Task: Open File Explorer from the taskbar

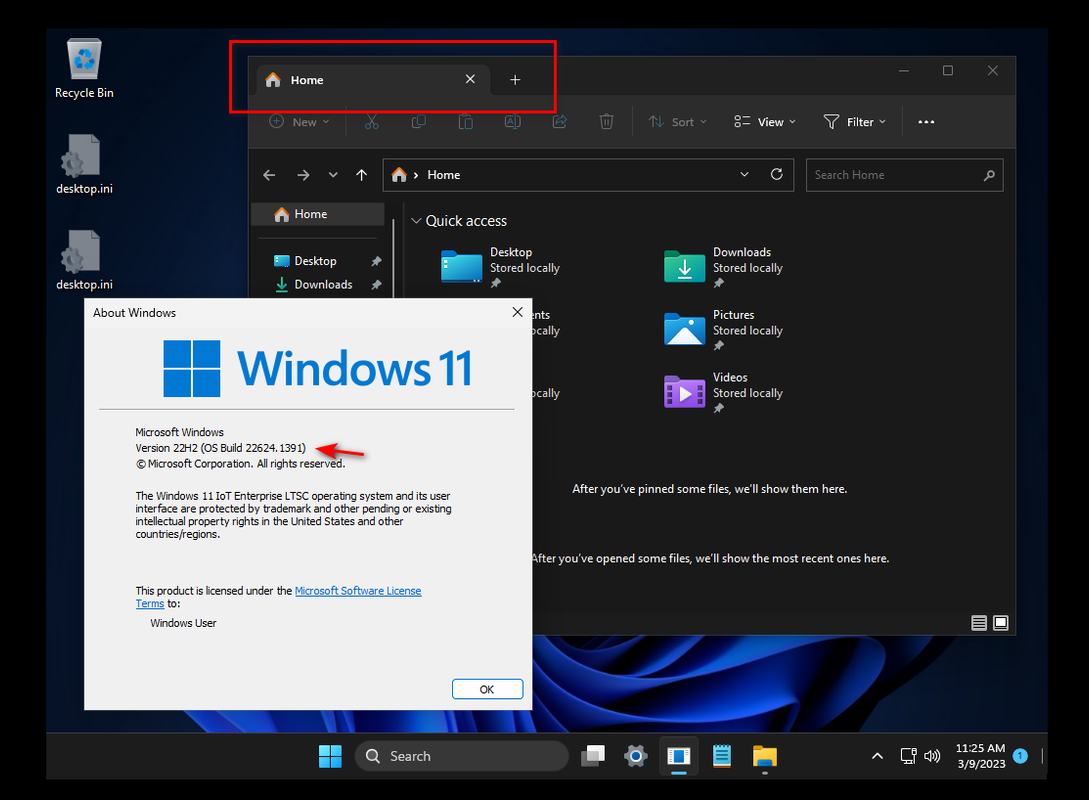Action: (x=765, y=756)
